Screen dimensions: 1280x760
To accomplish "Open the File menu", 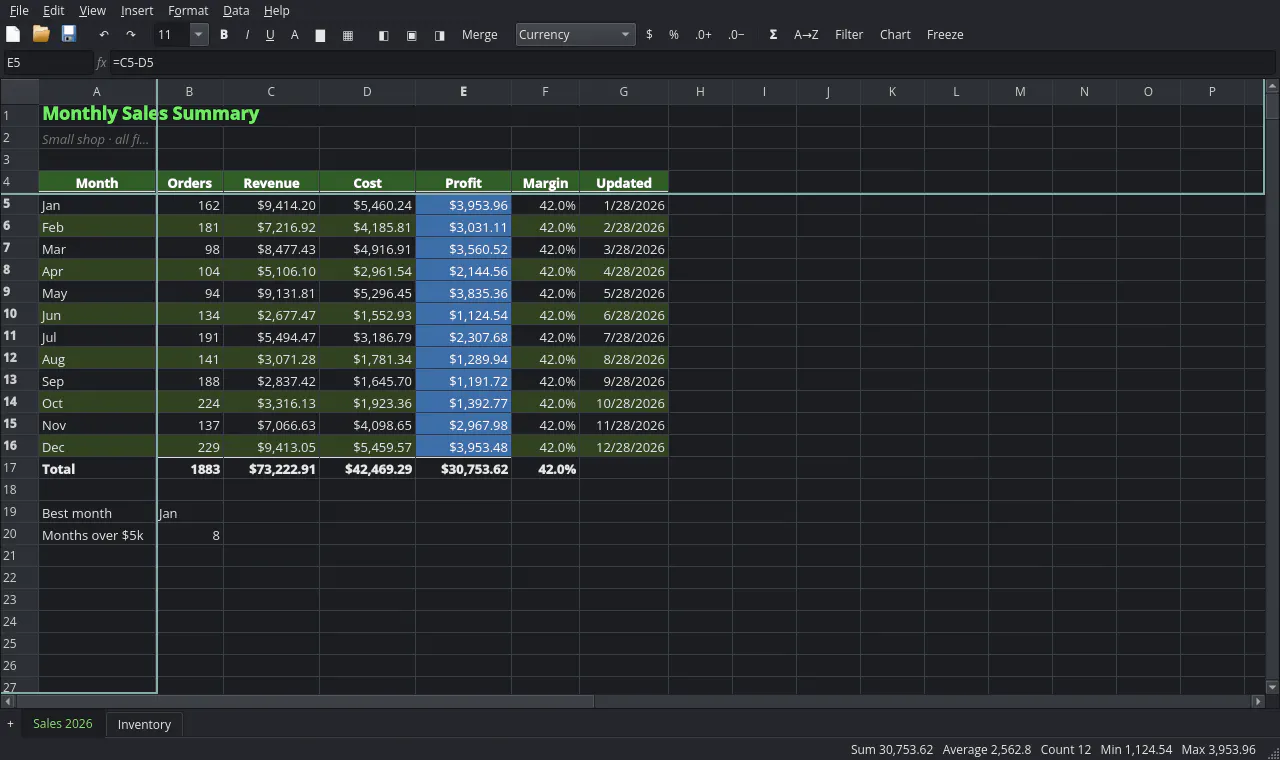I will tap(19, 10).
